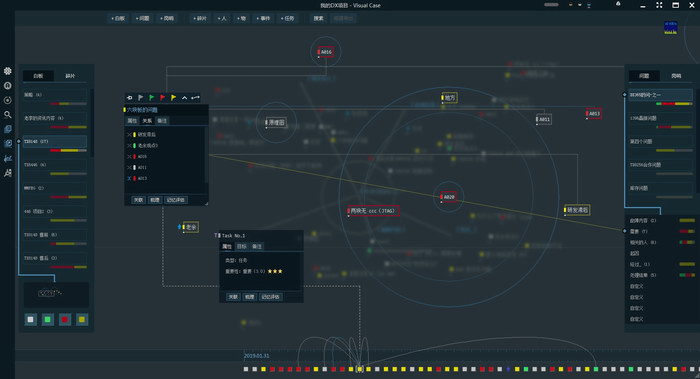The width and height of the screenshot is (700, 379).
Task: Set the yellow flag on the node toolbar
Action: click(x=174, y=97)
